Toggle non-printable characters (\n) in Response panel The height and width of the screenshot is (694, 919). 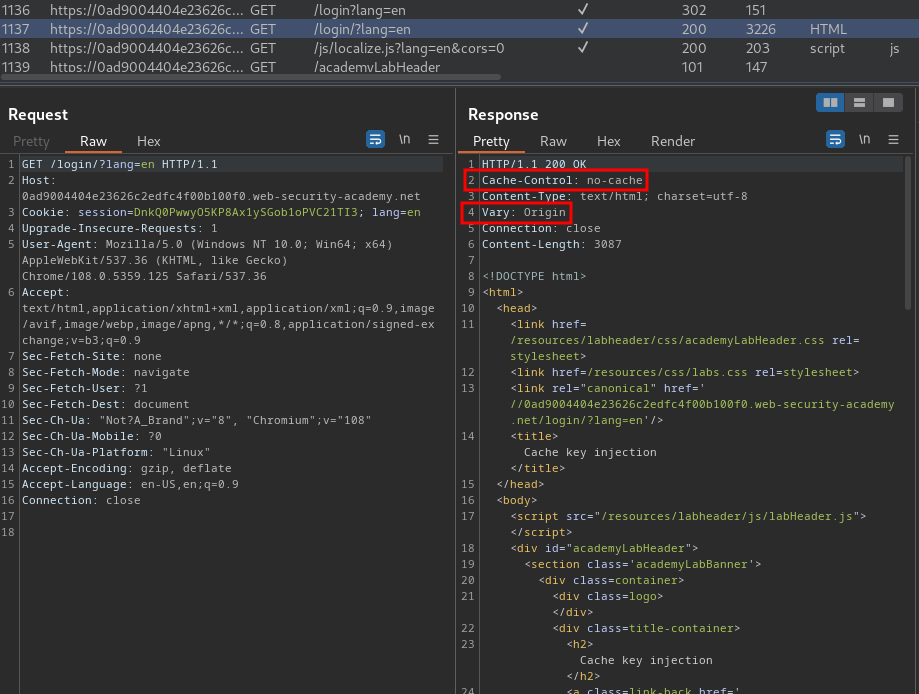click(x=864, y=140)
